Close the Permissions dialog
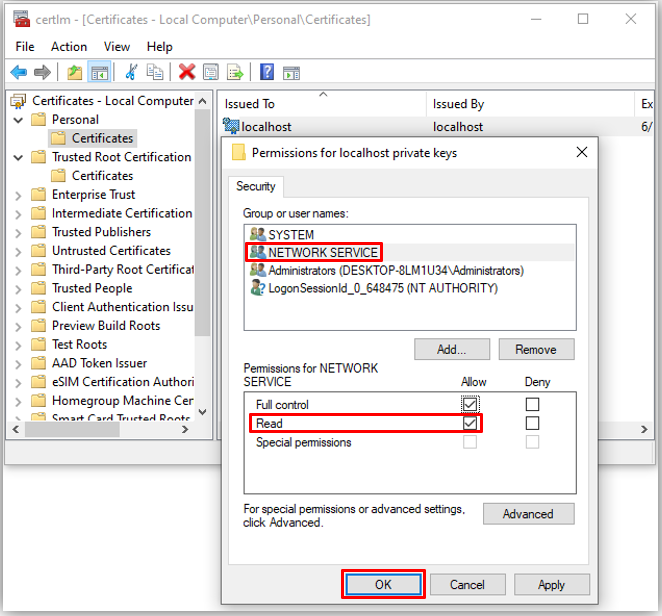Screen dimensions: 662x616 582,152
